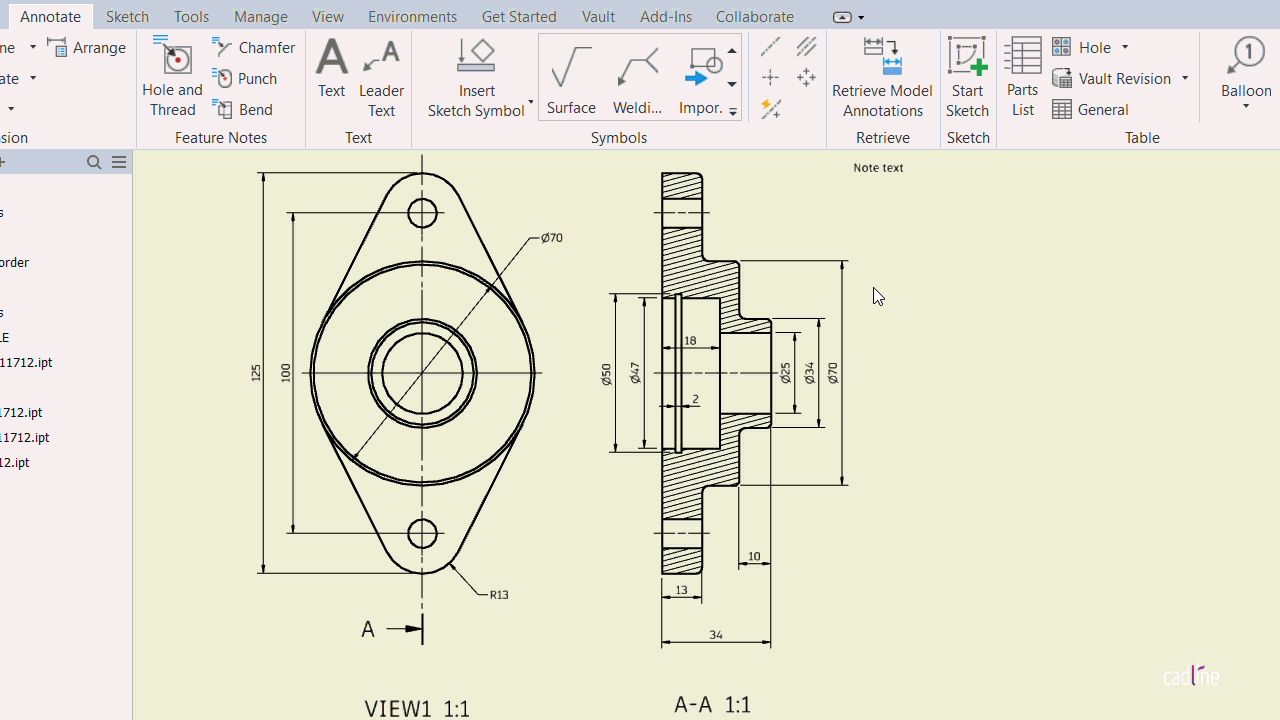Open the Insert Sketch Symbol dropdown

[x=530, y=103]
